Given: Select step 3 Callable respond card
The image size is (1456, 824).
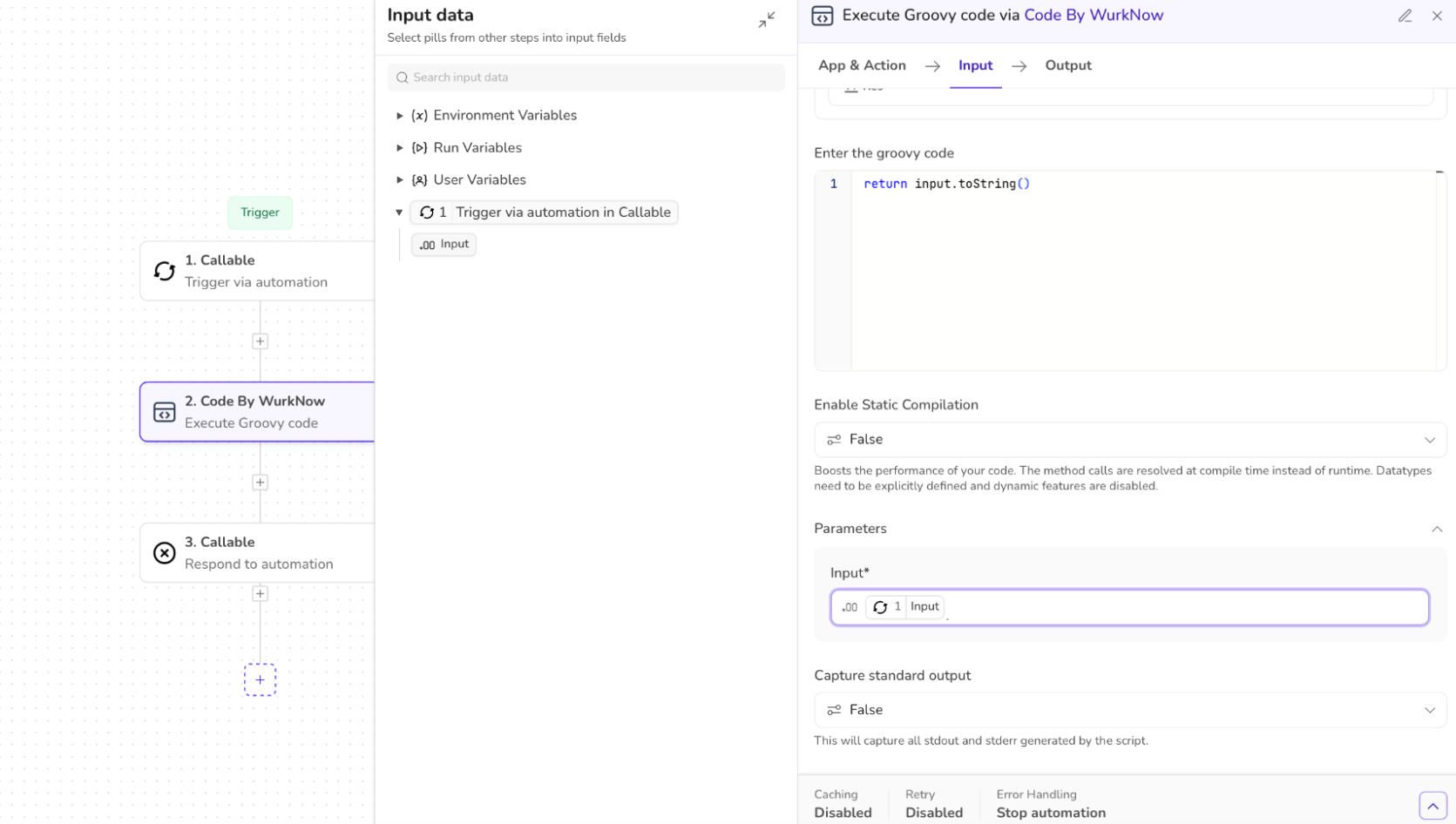Looking at the screenshot, I should tap(257, 553).
